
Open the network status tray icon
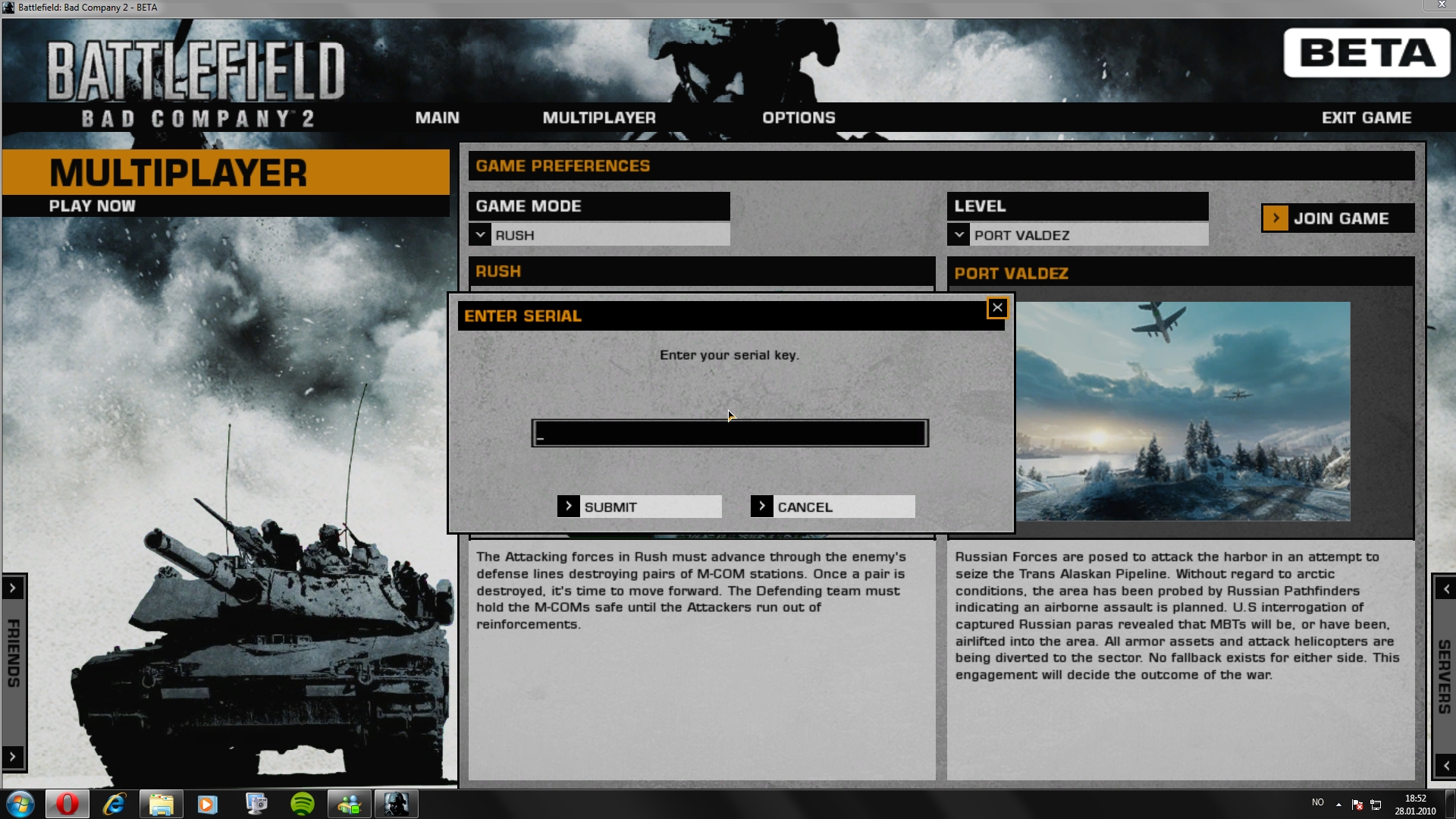tap(1376, 805)
